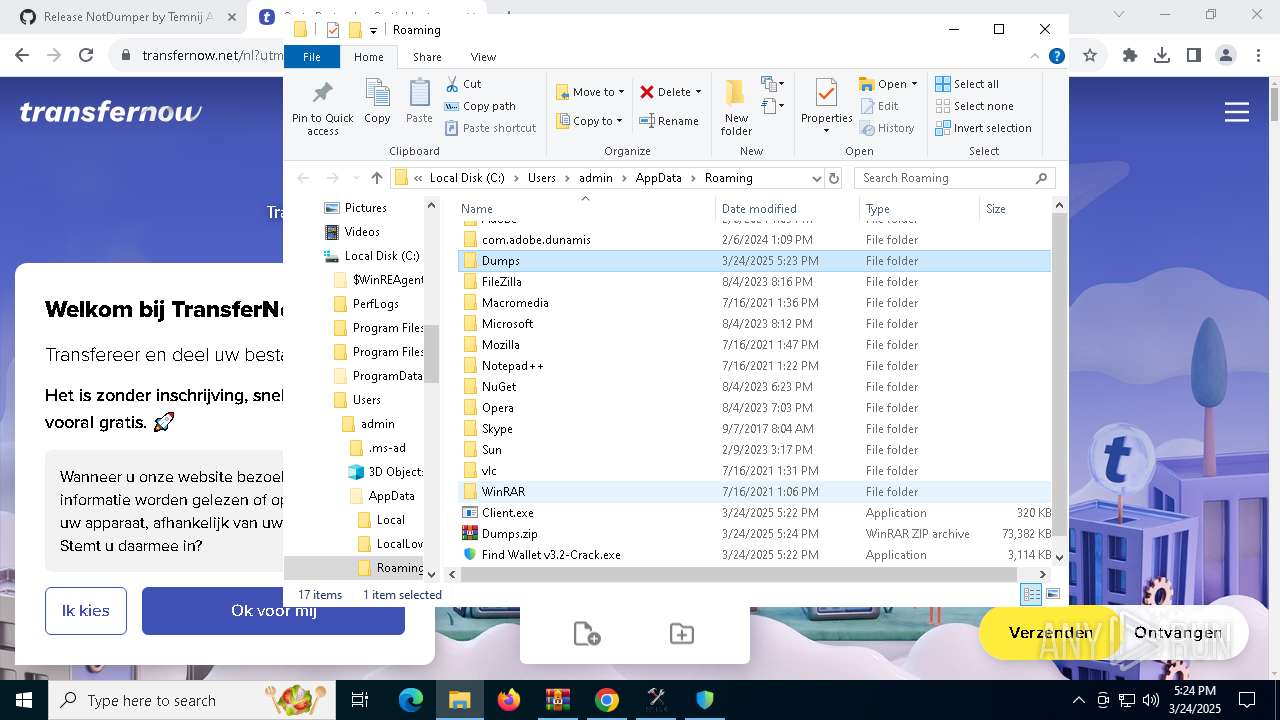
Task: Sort by Date modified column
Action: point(787,209)
